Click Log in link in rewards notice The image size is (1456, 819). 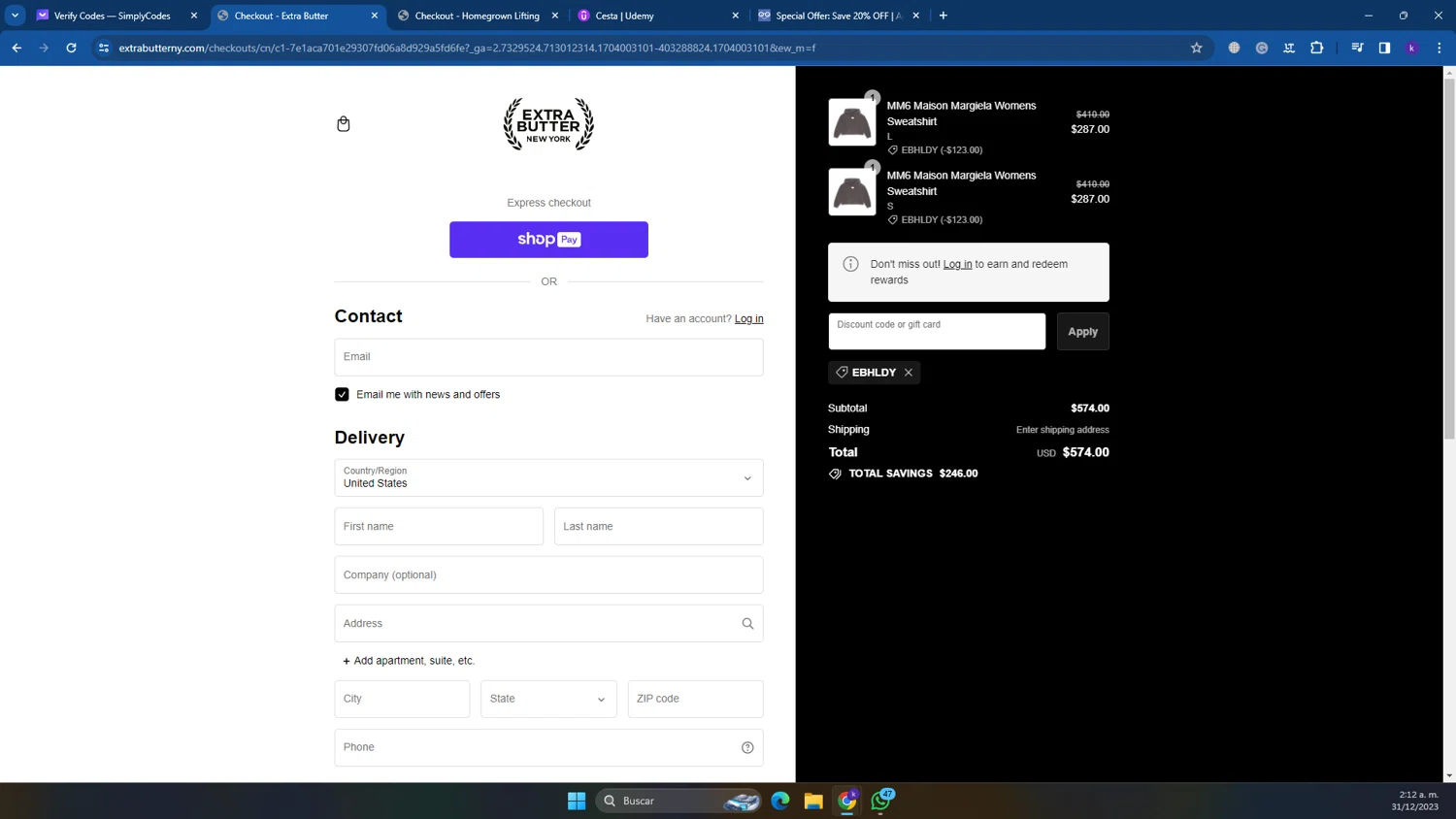[x=957, y=264]
